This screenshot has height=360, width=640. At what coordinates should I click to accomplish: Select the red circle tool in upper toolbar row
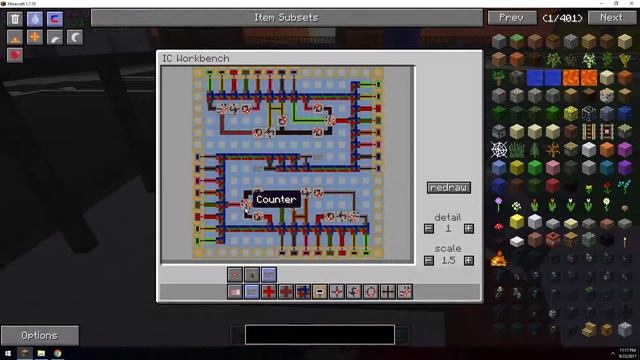pyautogui.click(x=235, y=275)
